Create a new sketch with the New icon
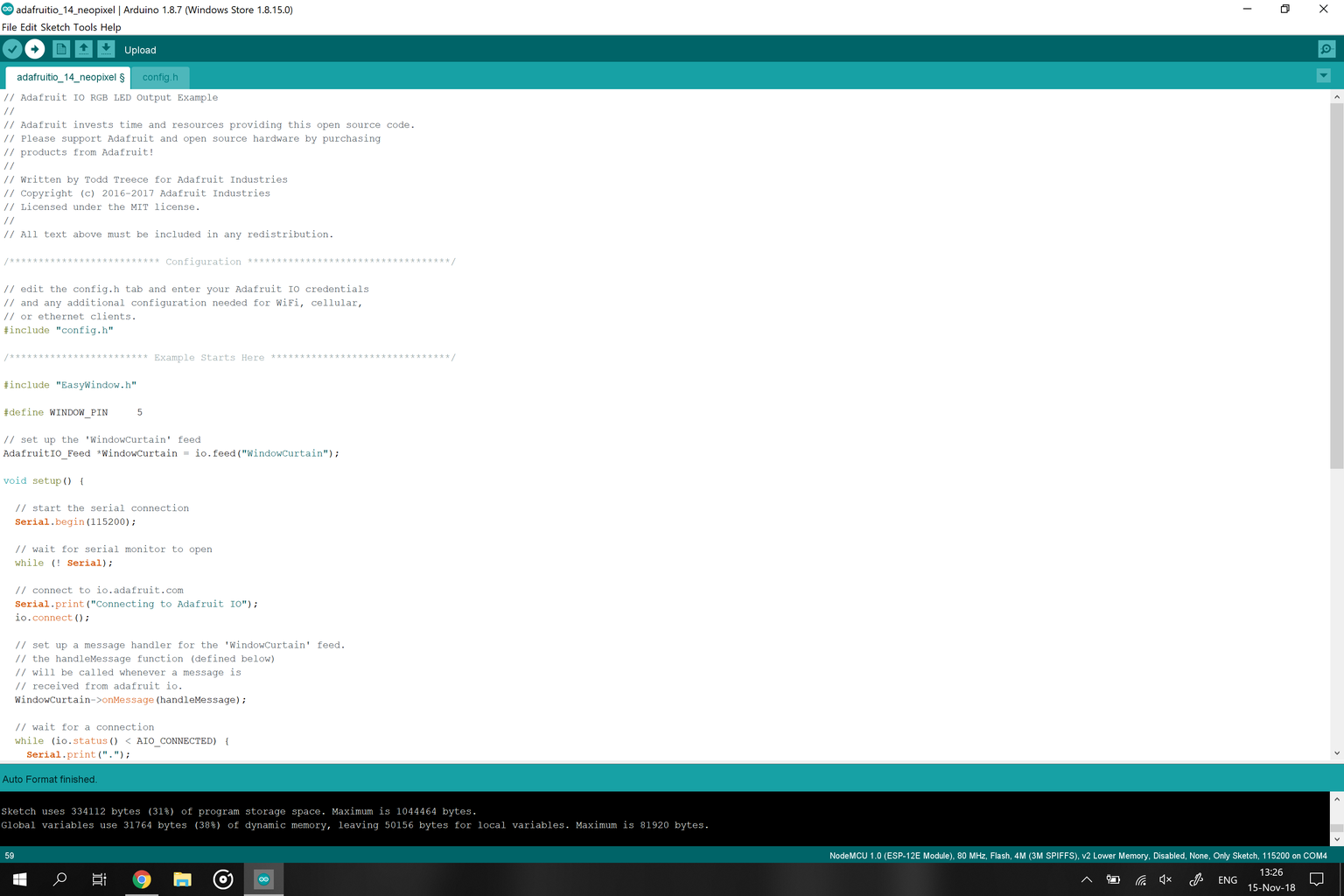Screen dimensions: 1344x896 point(61,49)
